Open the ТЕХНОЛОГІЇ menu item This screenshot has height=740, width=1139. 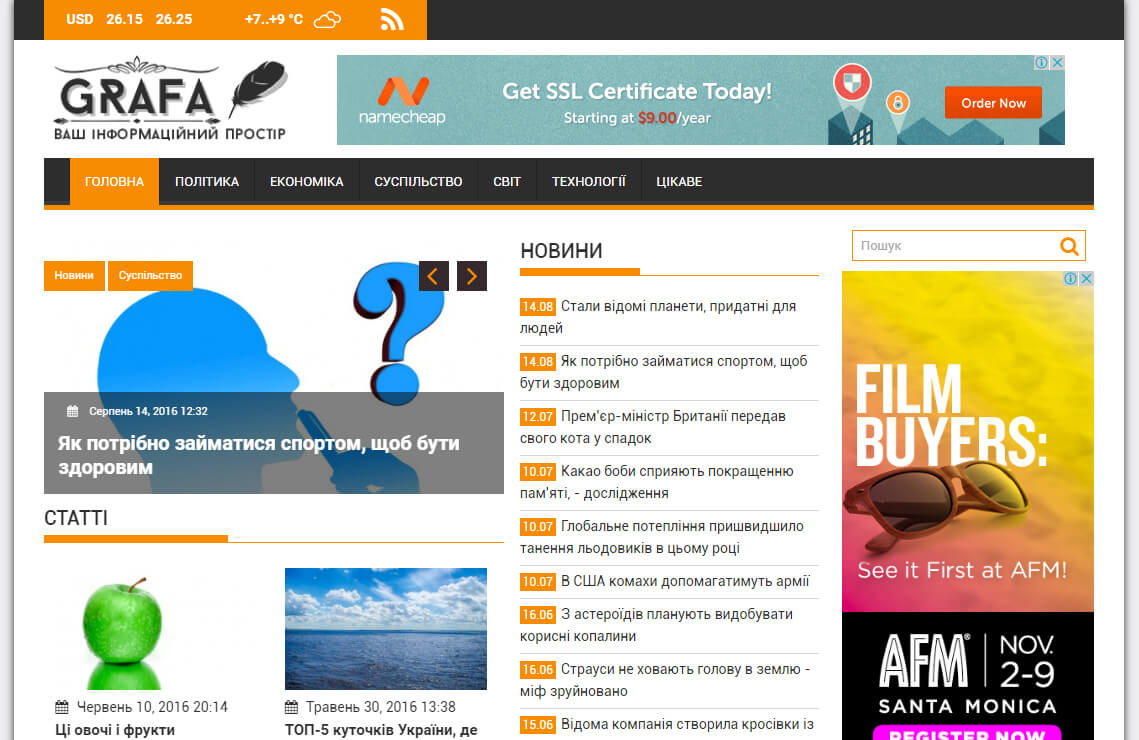(x=588, y=182)
